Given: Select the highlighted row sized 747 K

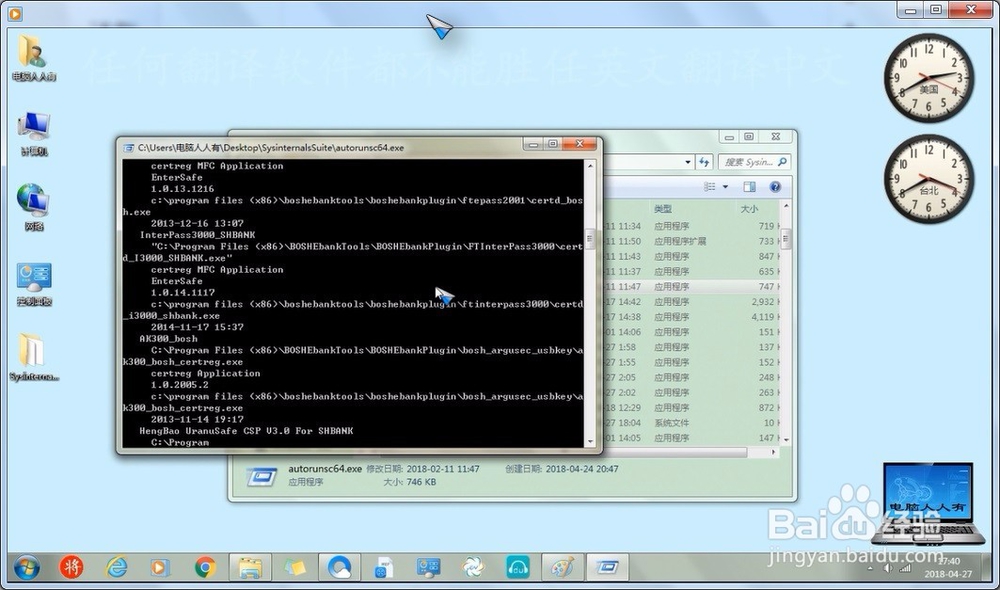Looking at the screenshot, I should [691, 286].
